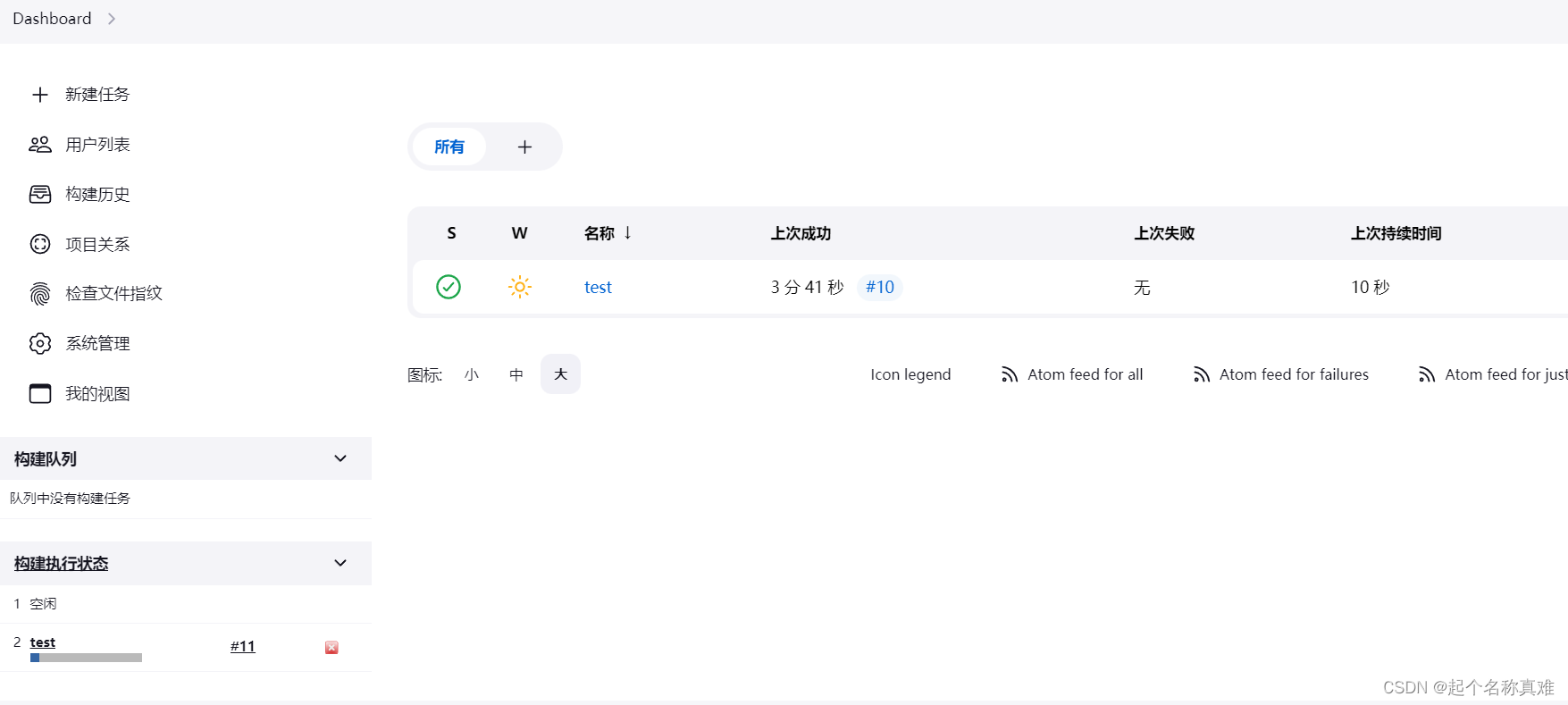Screen dimensions: 1568x705
Task: Click the 10 秒 duration cell
Action: (x=1370, y=287)
